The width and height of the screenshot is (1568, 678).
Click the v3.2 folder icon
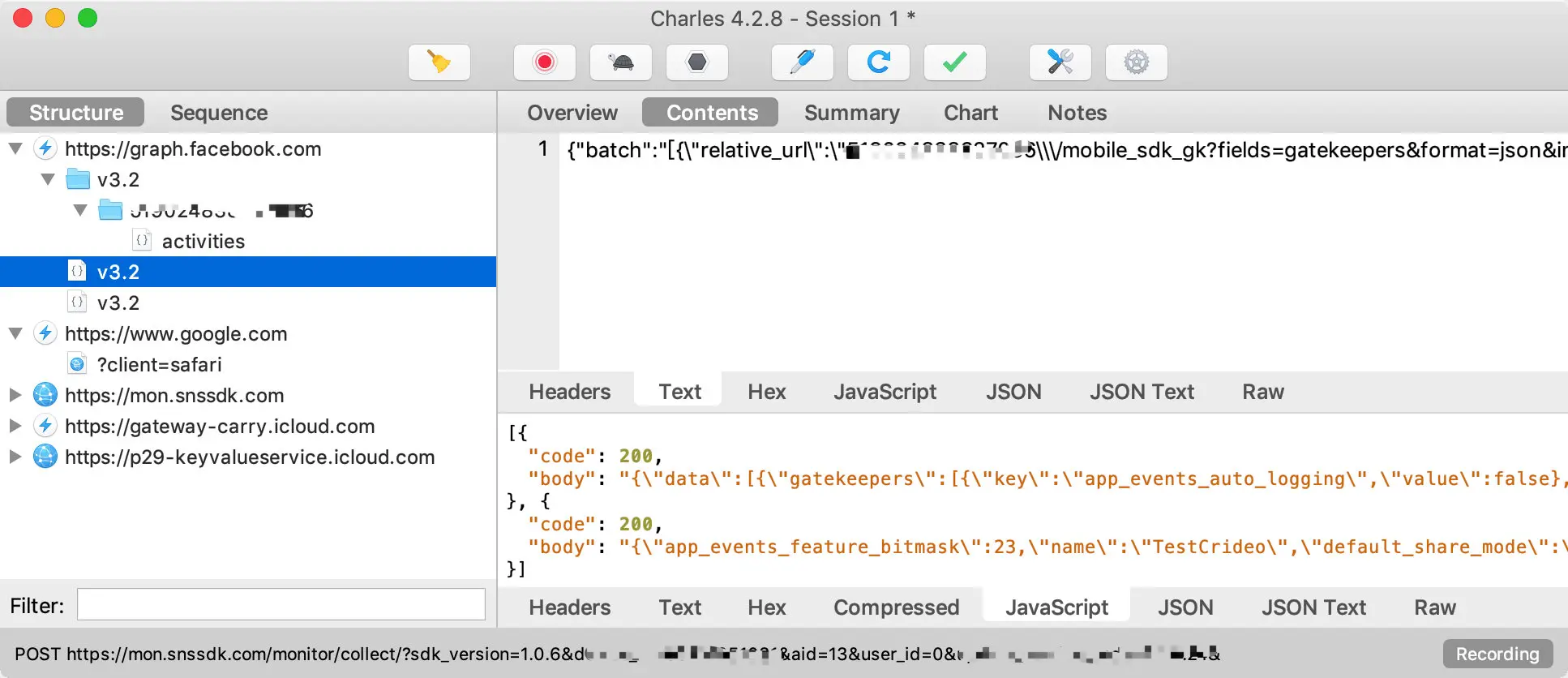(78, 178)
